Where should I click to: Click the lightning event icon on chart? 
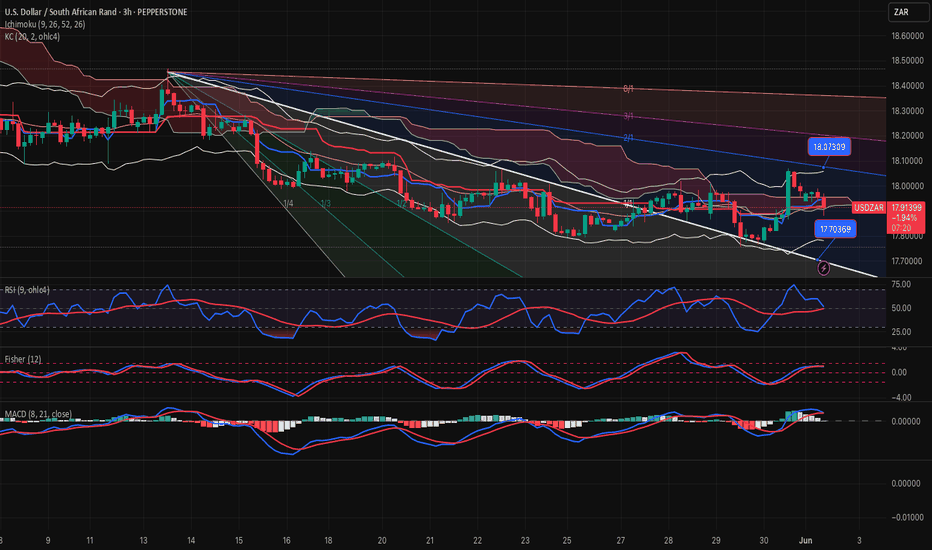click(823, 269)
